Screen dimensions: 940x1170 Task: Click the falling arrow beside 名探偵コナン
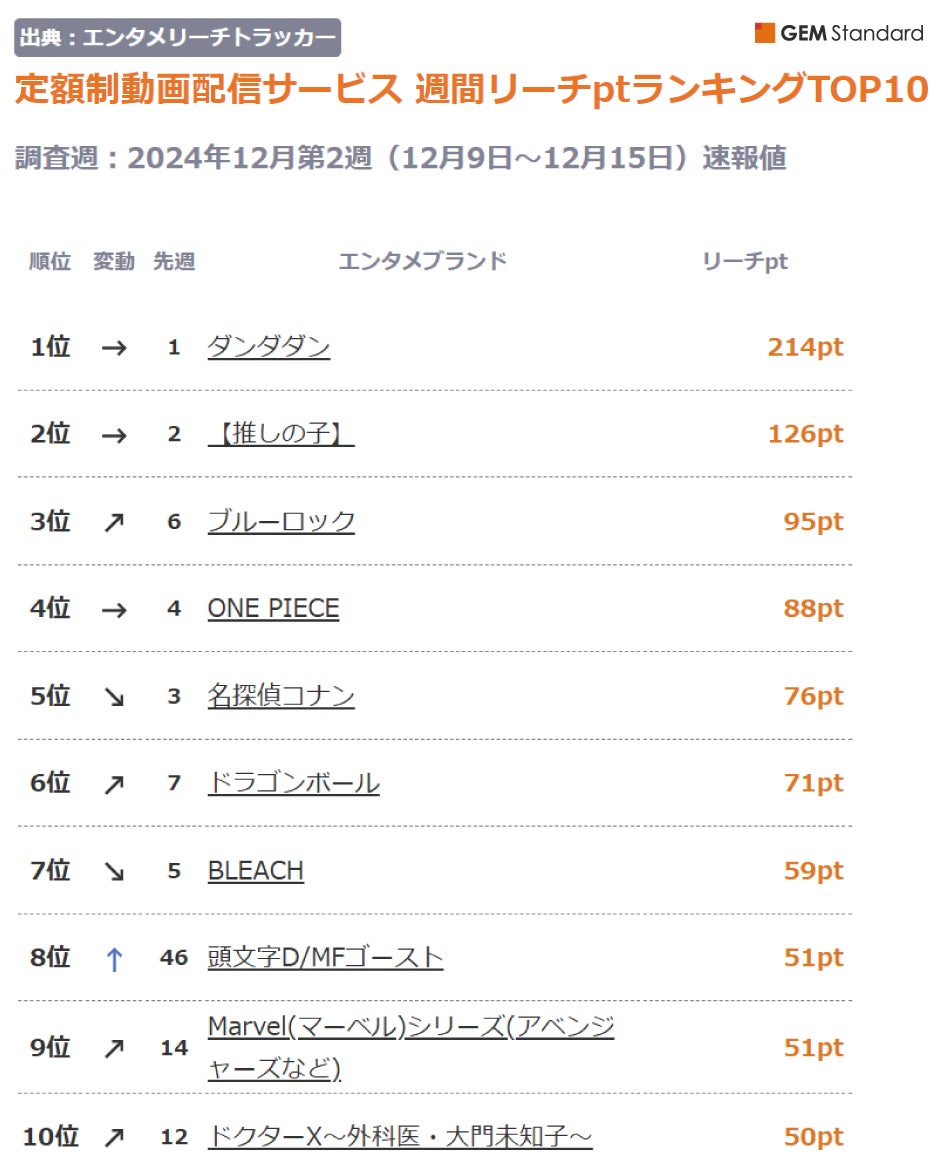[114, 697]
